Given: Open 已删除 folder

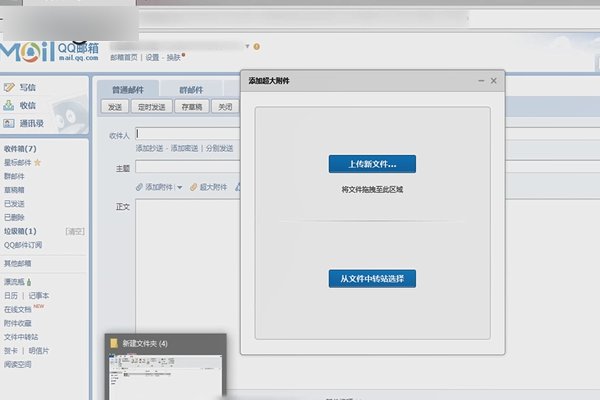Looking at the screenshot, I should [x=14, y=217].
